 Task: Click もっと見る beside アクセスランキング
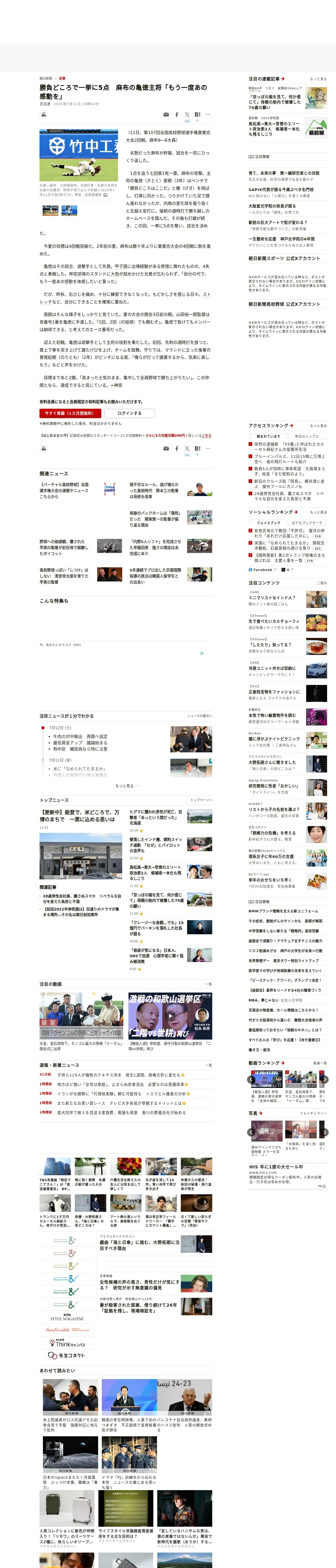tap(318, 425)
